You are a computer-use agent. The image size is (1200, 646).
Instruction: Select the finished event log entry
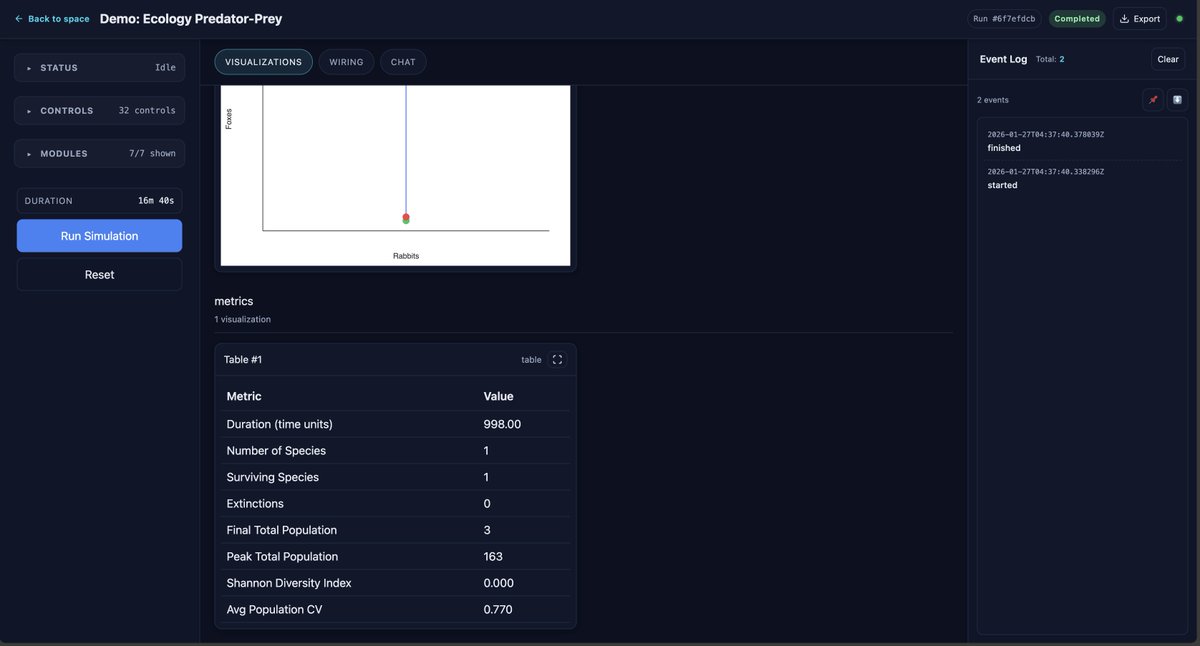(x=1082, y=141)
